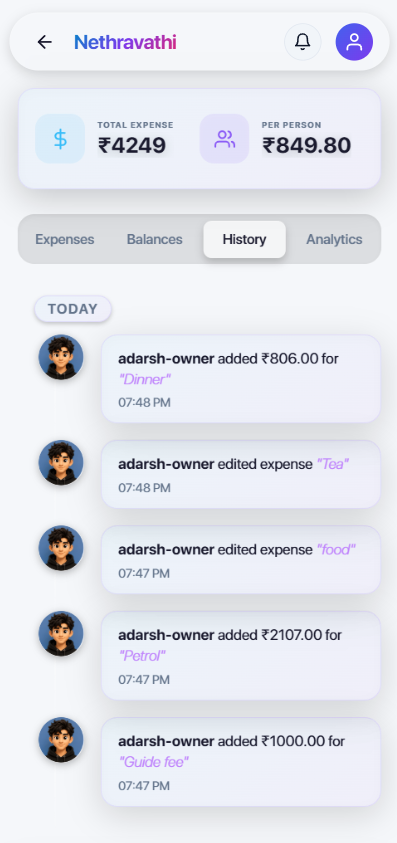Click the Nethravathi group title
This screenshot has width=397, height=843.
pos(125,42)
